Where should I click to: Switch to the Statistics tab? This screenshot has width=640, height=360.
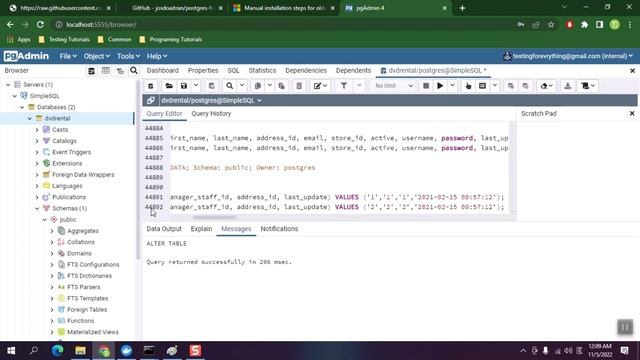pyautogui.click(x=262, y=71)
